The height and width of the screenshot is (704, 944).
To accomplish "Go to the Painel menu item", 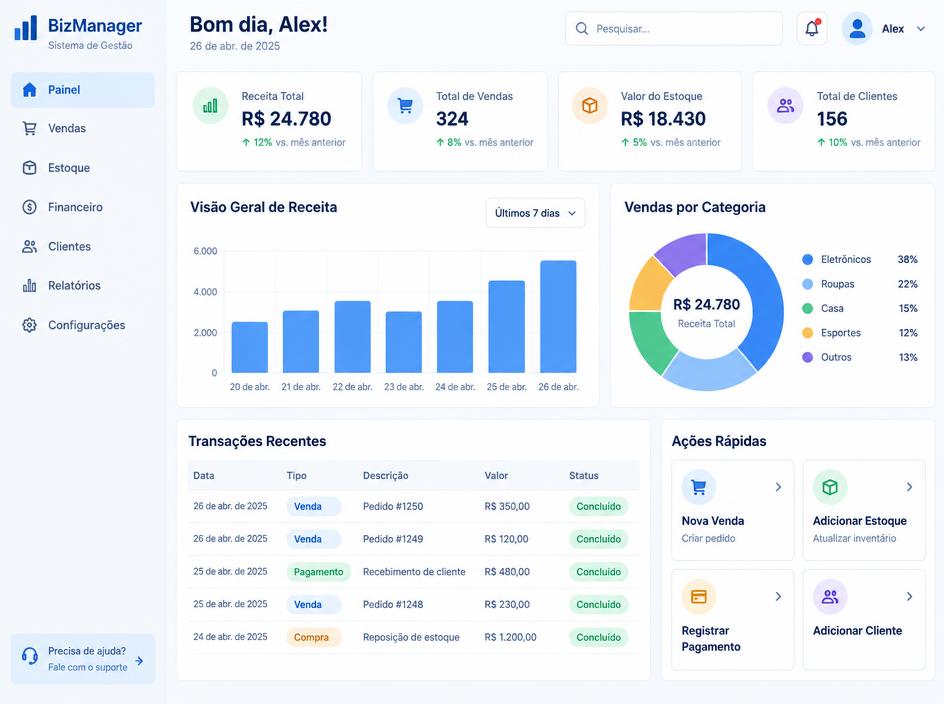I will 83,90.
